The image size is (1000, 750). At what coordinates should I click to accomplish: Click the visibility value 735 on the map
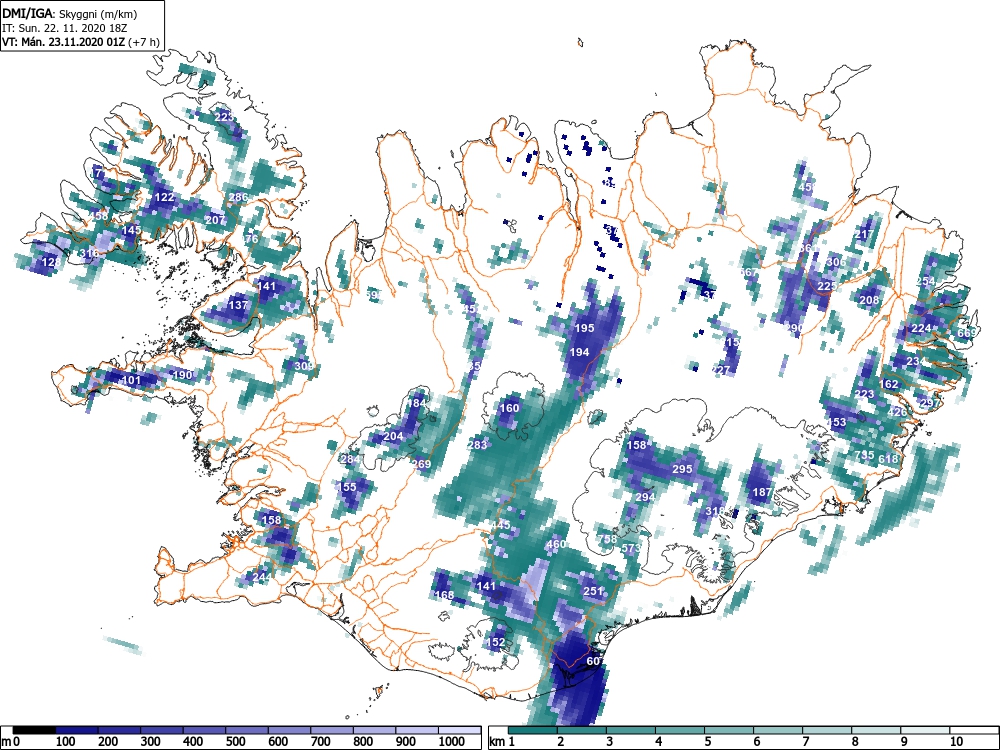click(x=865, y=455)
